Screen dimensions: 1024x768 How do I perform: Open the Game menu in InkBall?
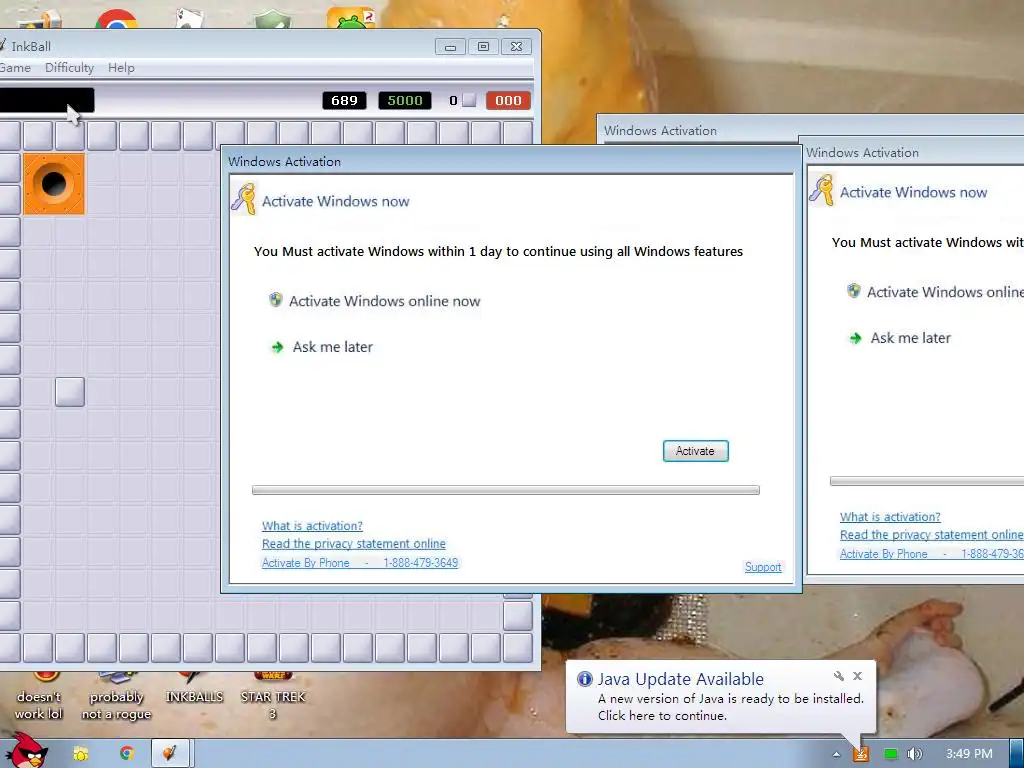15,68
